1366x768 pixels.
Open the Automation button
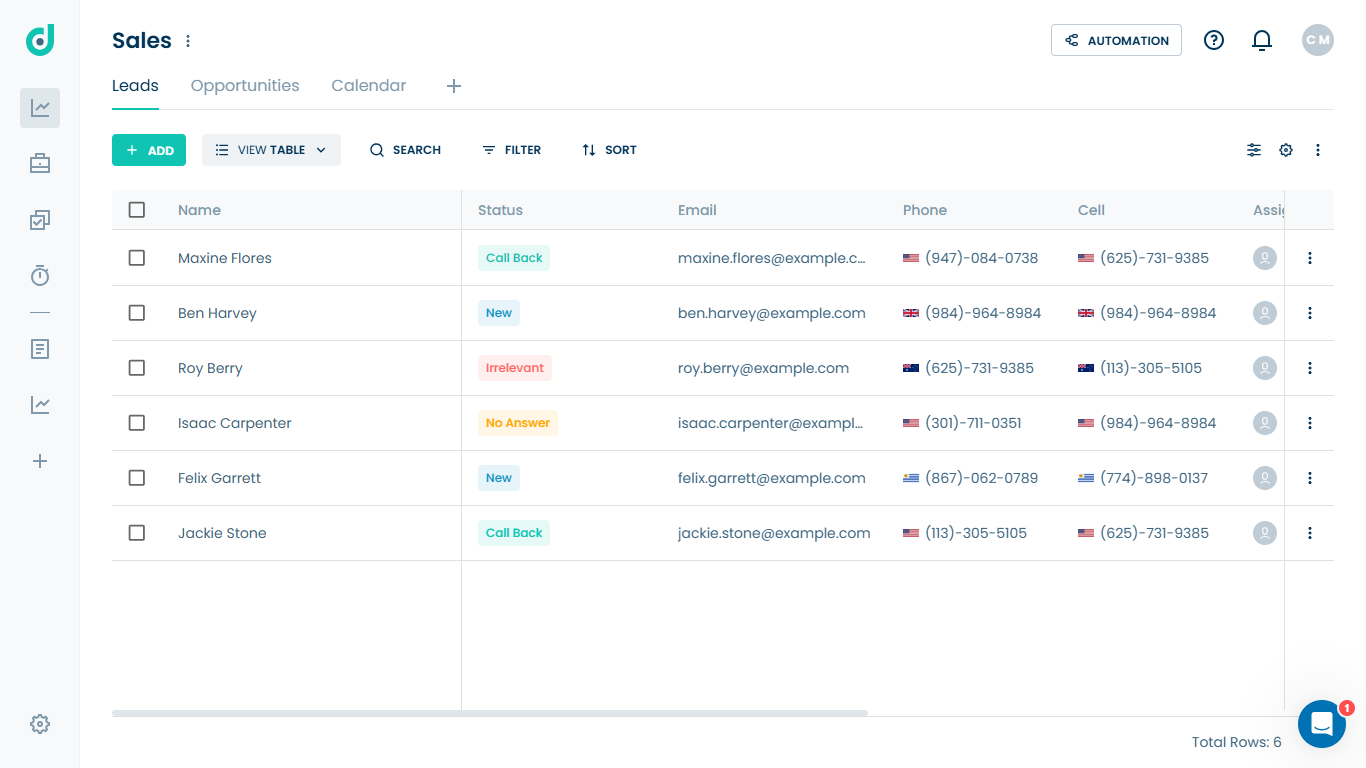[x=1116, y=40]
